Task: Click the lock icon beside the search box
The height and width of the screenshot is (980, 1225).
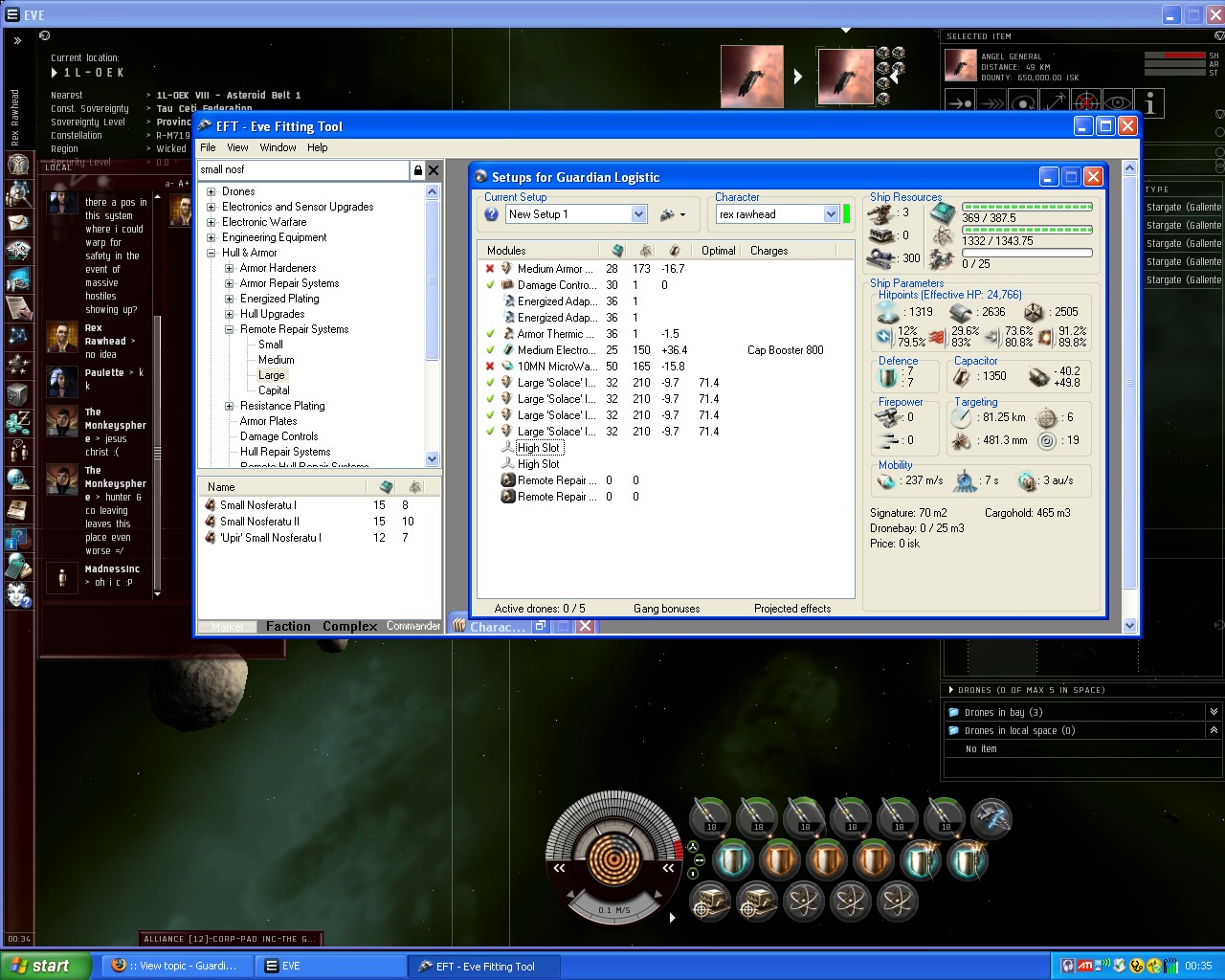Action: 417,170
